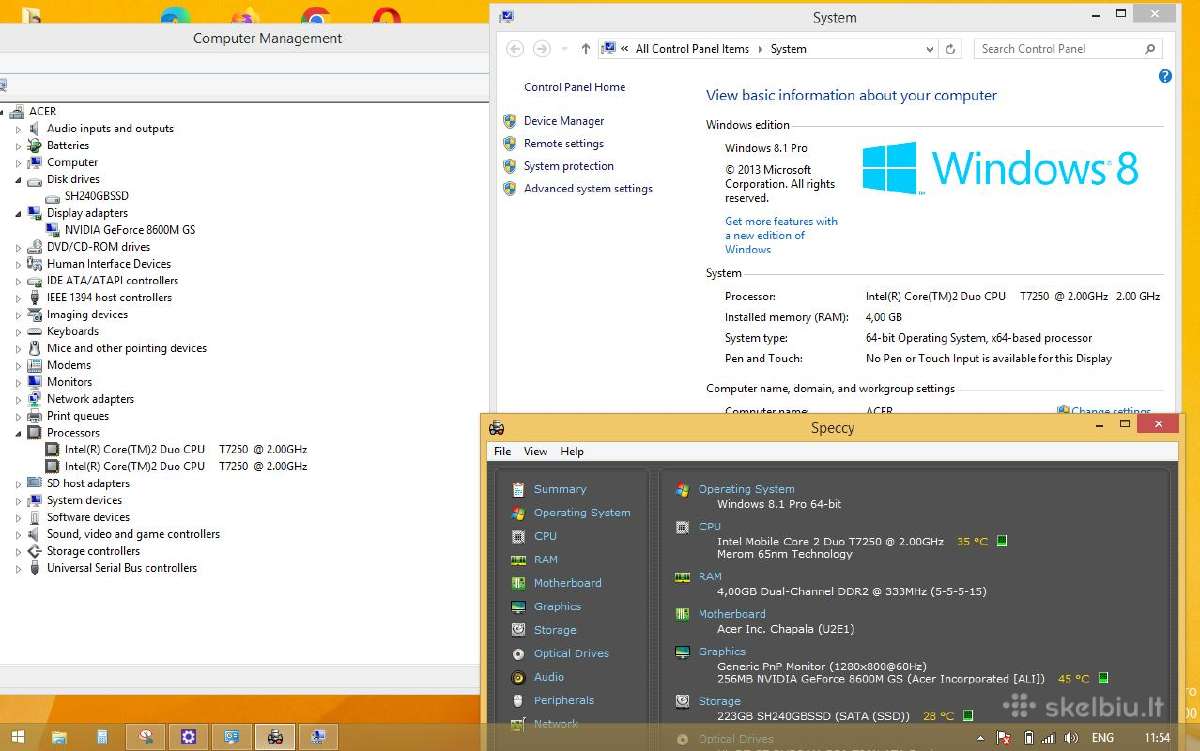Go forward in the System window
Screen dimensions: 1200x751
(542, 48)
